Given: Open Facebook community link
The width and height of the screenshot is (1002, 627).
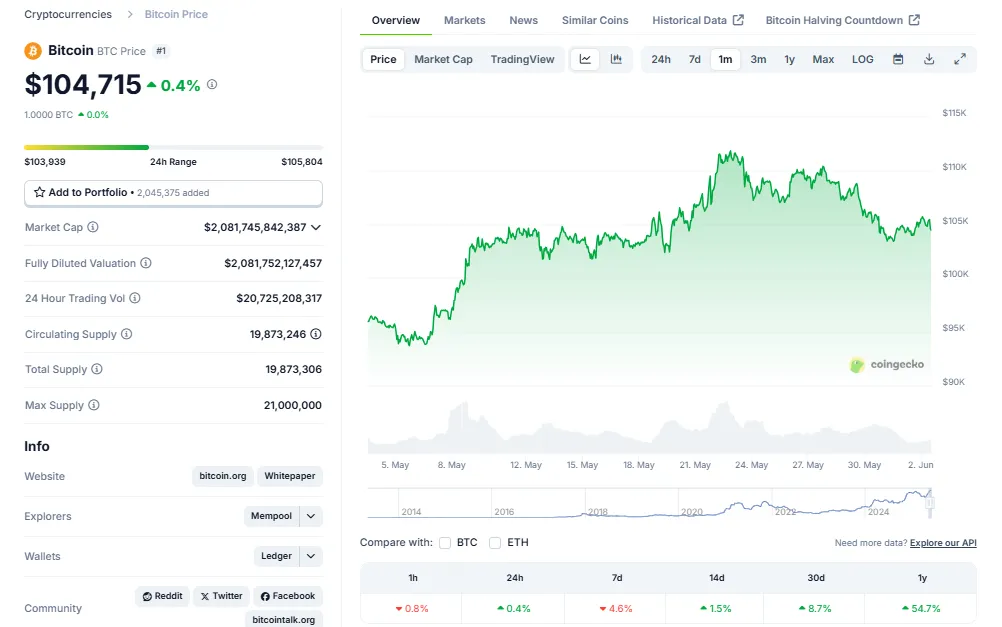Looking at the screenshot, I should (288, 596).
